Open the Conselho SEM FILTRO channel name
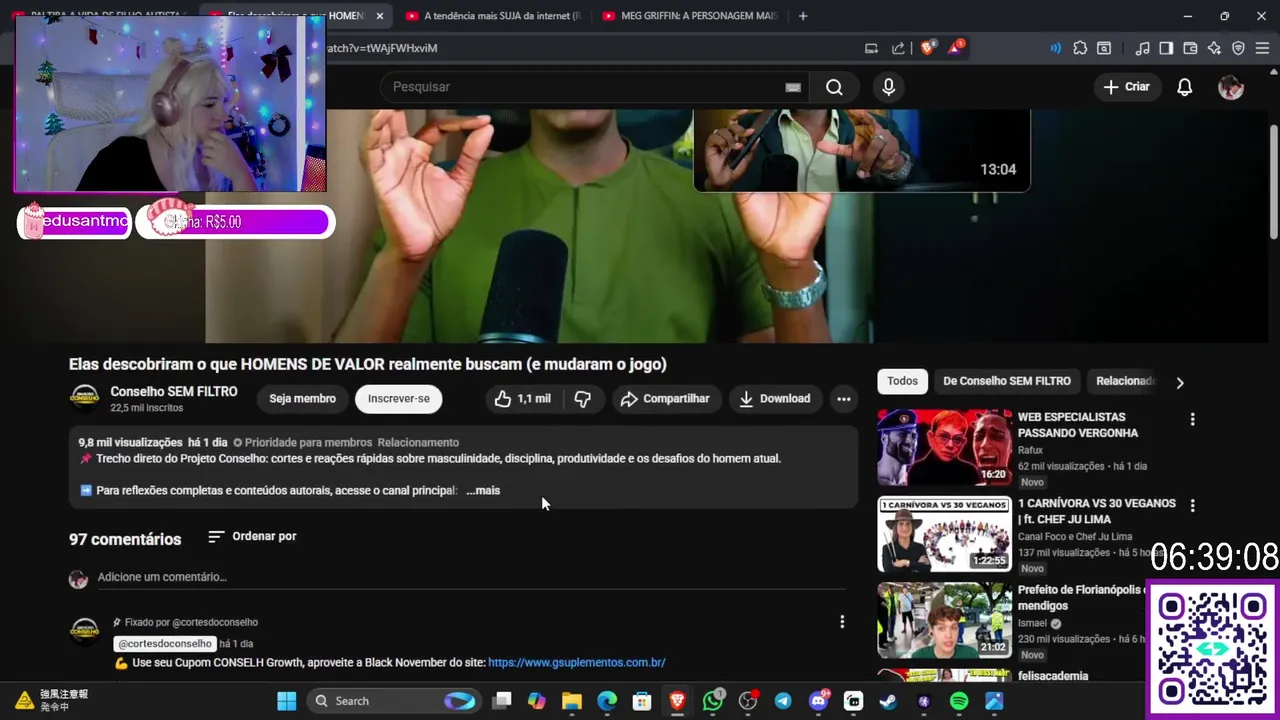 174,392
